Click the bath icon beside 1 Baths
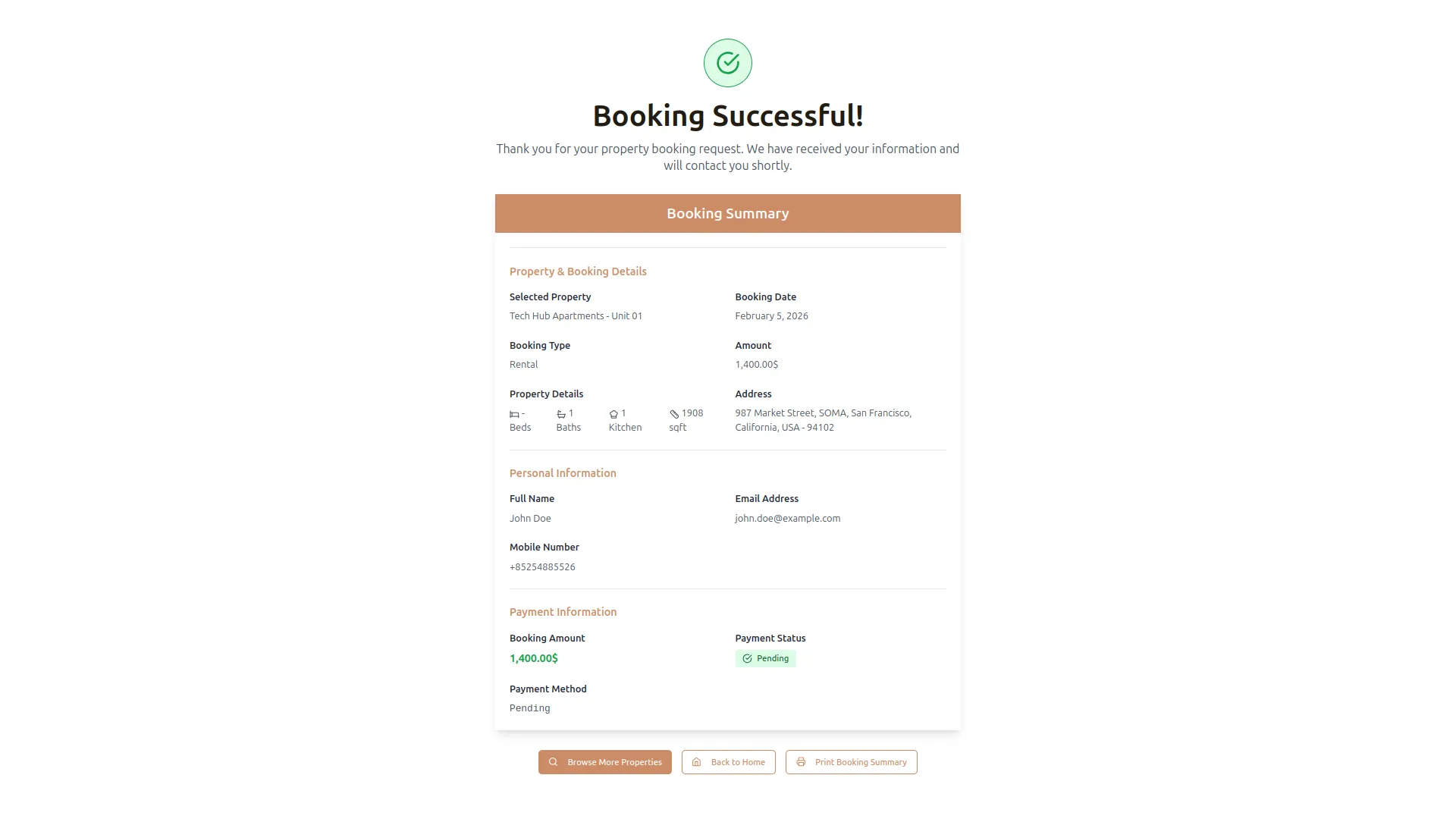Screen dimensions: 1456x819 561,414
